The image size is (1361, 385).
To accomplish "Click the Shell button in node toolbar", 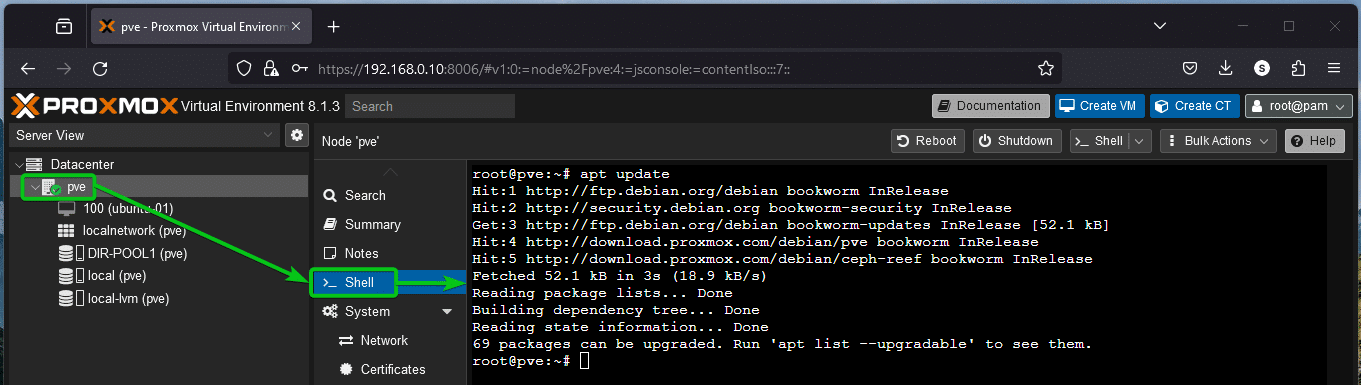I will coord(1098,141).
